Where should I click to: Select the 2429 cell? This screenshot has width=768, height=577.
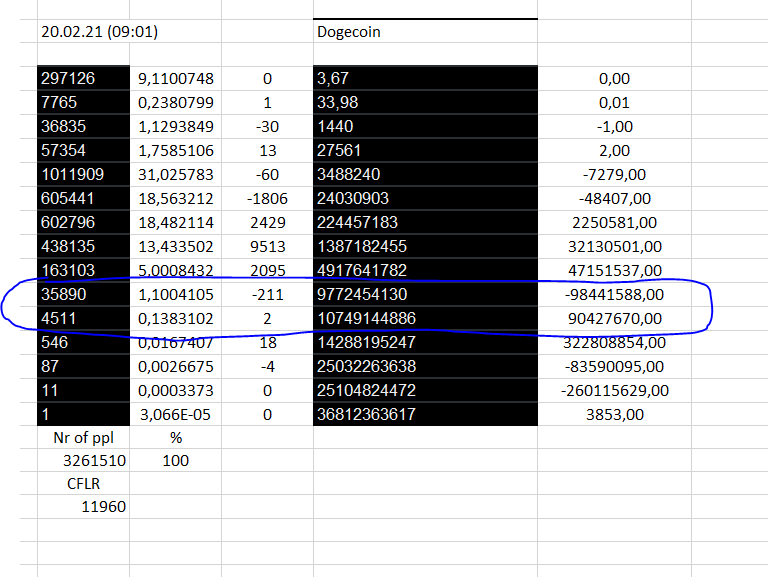267,222
